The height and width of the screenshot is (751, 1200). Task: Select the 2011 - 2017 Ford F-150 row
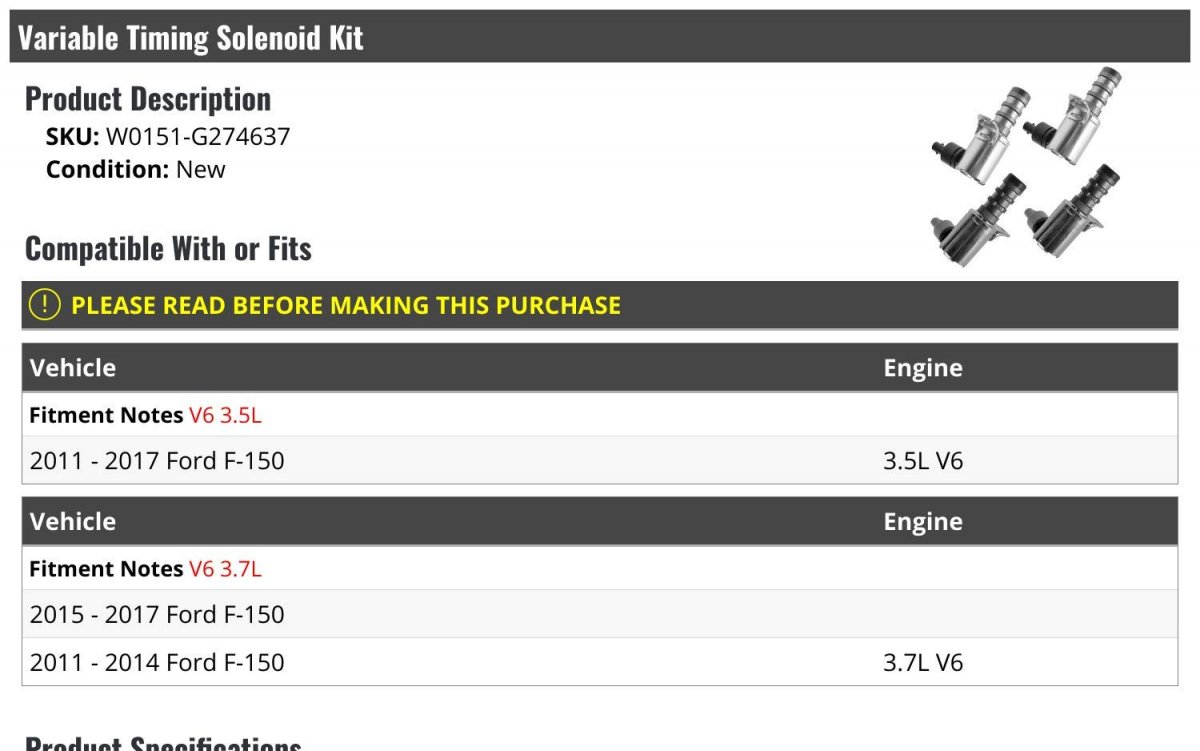(x=157, y=461)
